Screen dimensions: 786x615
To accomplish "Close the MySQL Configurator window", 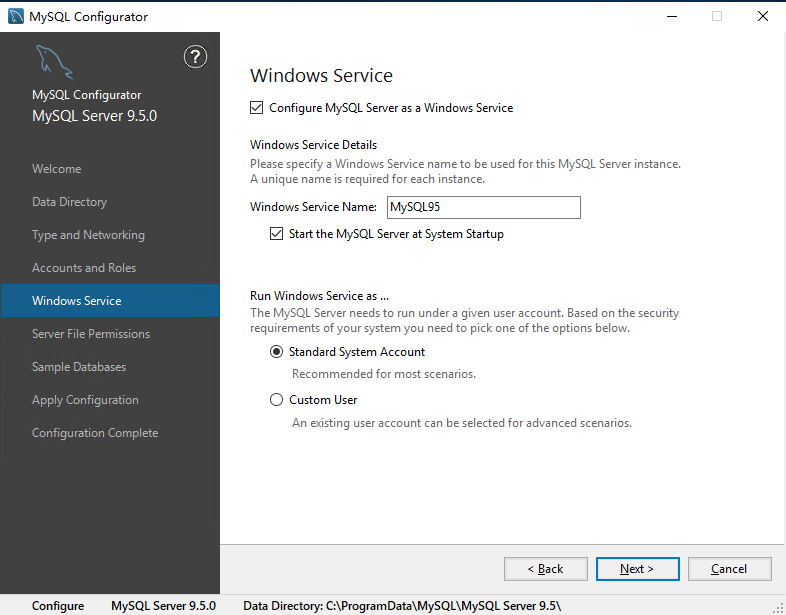I will (x=763, y=16).
